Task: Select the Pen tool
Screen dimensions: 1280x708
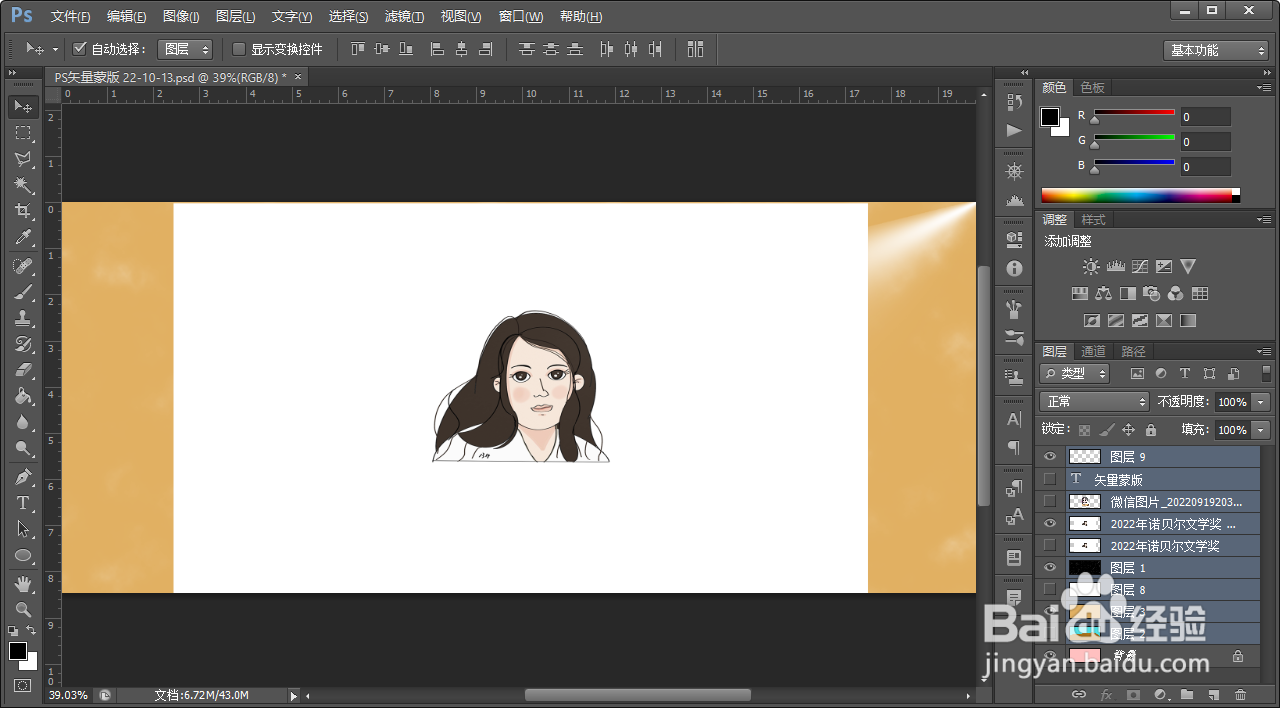Action: [23, 477]
